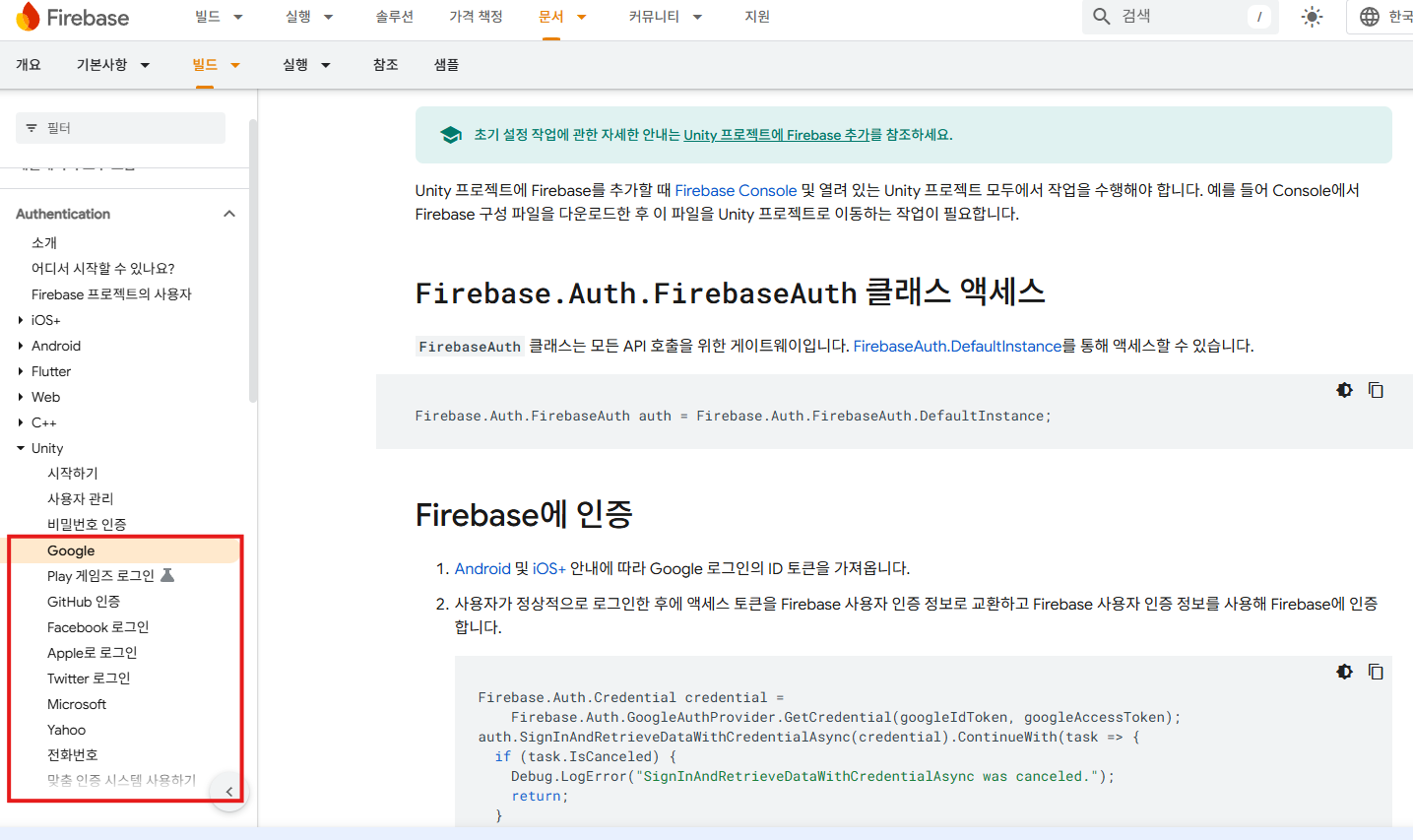Open 맞춤 인증 시스템 사용하기 page
Image resolution: width=1413 pixels, height=840 pixels.
pos(122,780)
